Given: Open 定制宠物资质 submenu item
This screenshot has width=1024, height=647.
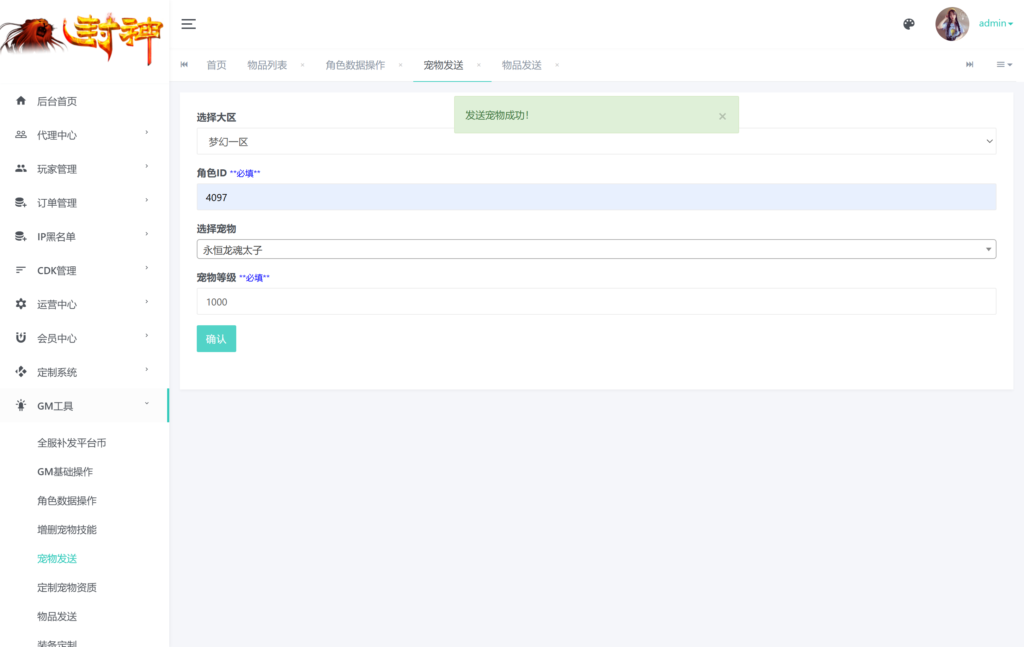Looking at the screenshot, I should coord(67,588).
